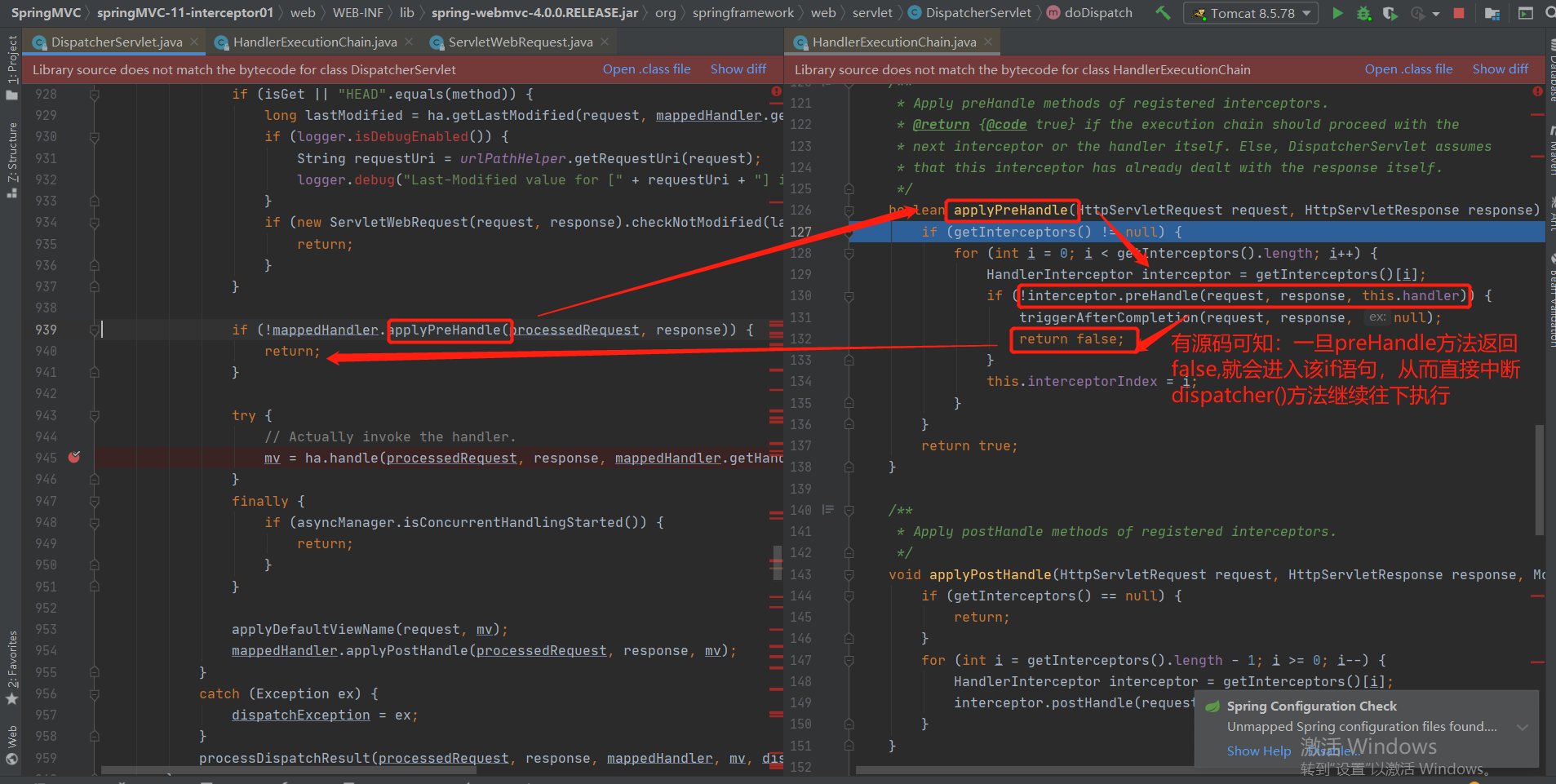The width and height of the screenshot is (1556, 784).
Task: Collapse the code block at line 928
Action: (95, 94)
